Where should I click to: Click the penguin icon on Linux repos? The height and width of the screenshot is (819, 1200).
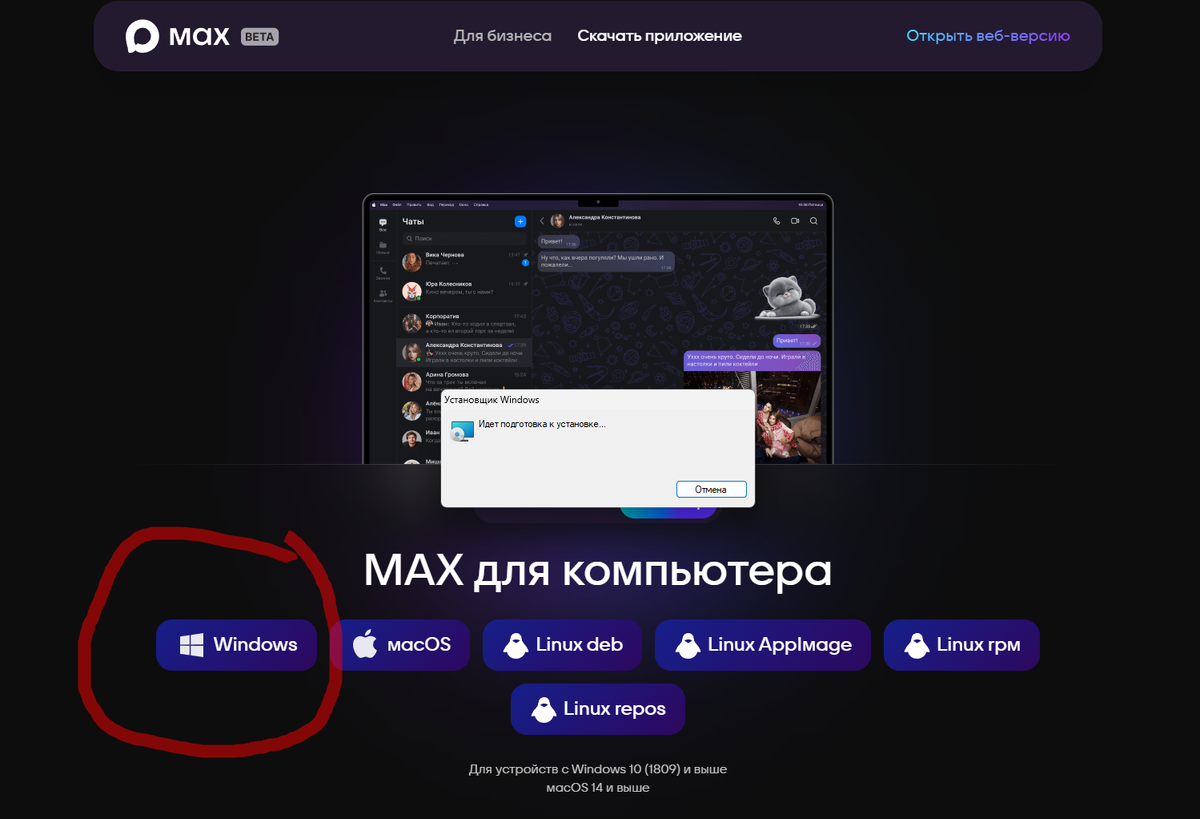(543, 709)
